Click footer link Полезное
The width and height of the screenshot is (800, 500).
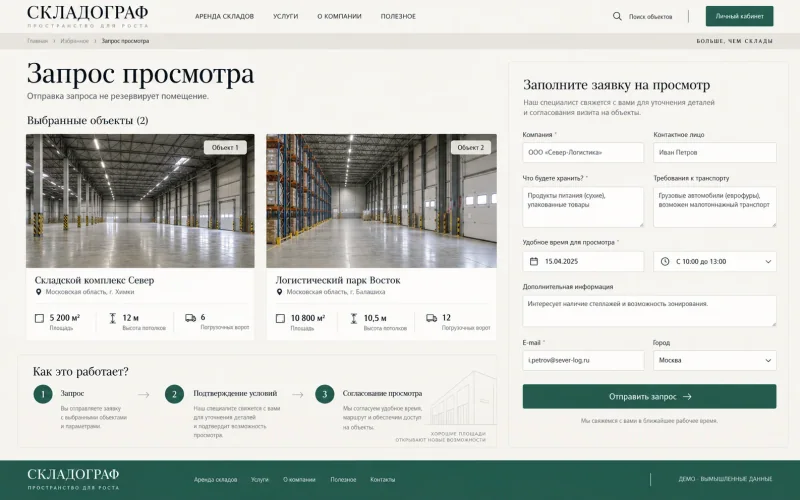343,480
